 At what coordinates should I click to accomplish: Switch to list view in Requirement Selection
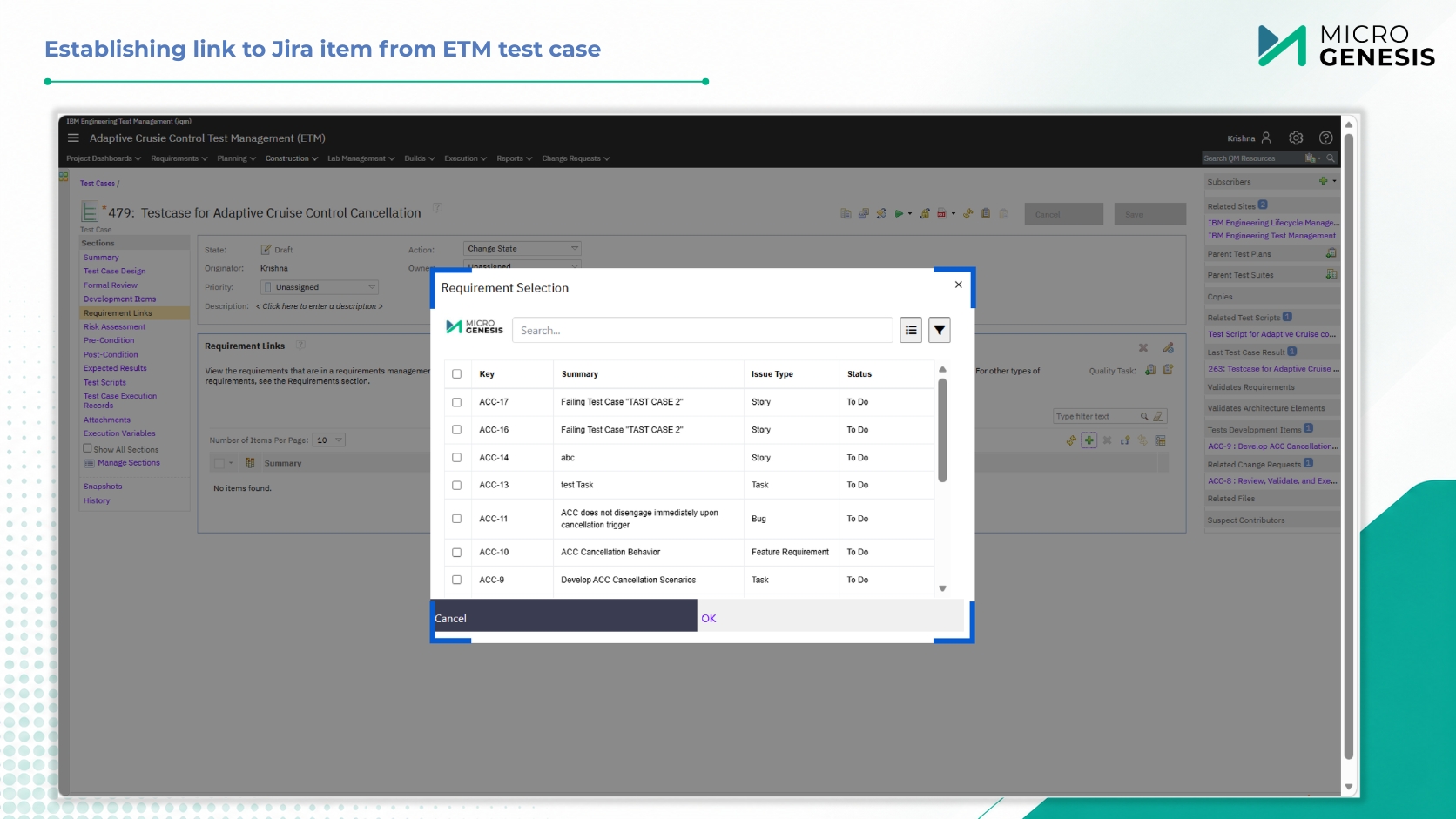911,330
